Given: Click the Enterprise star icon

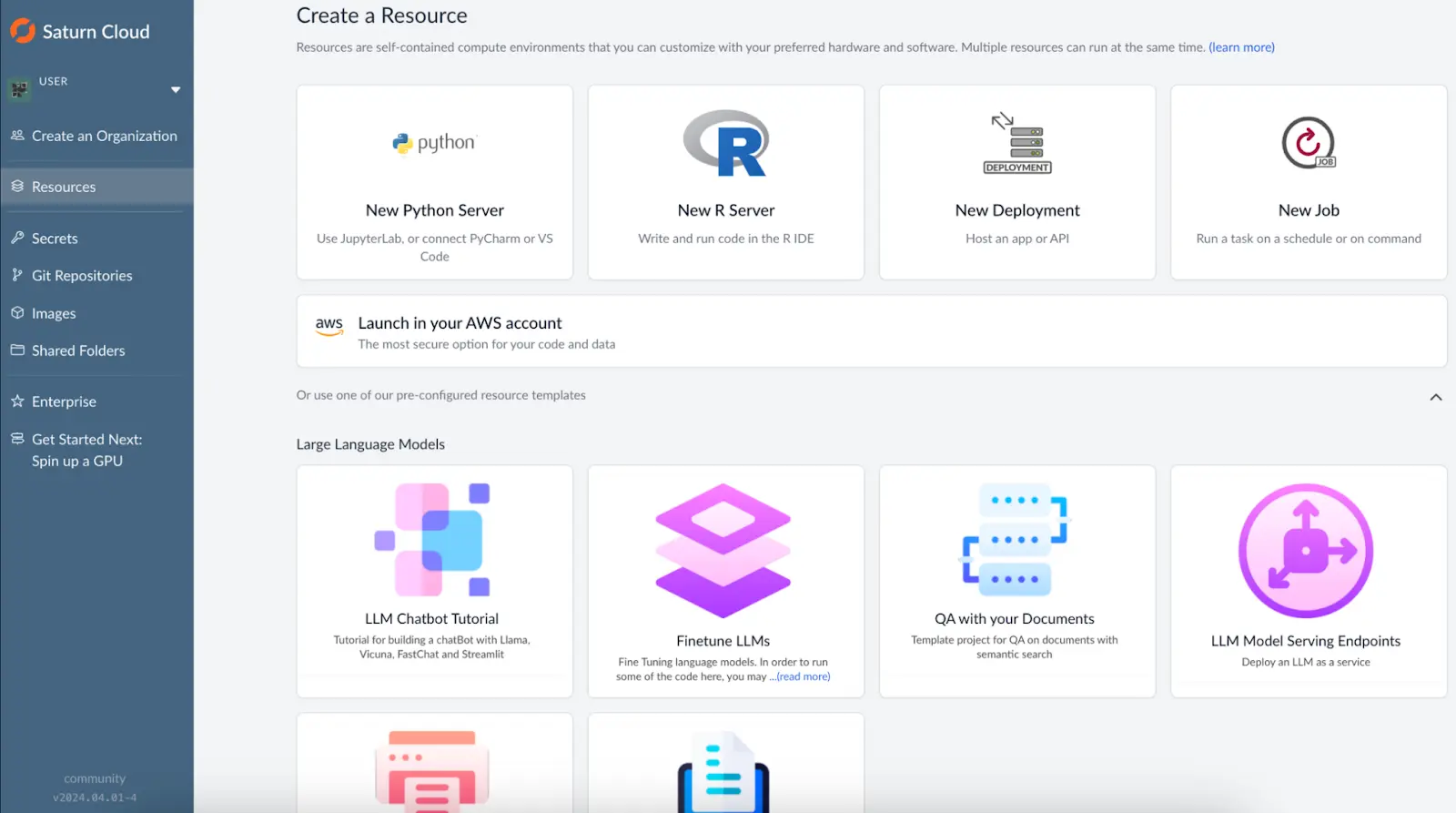Looking at the screenshot, I should [17, 401].
